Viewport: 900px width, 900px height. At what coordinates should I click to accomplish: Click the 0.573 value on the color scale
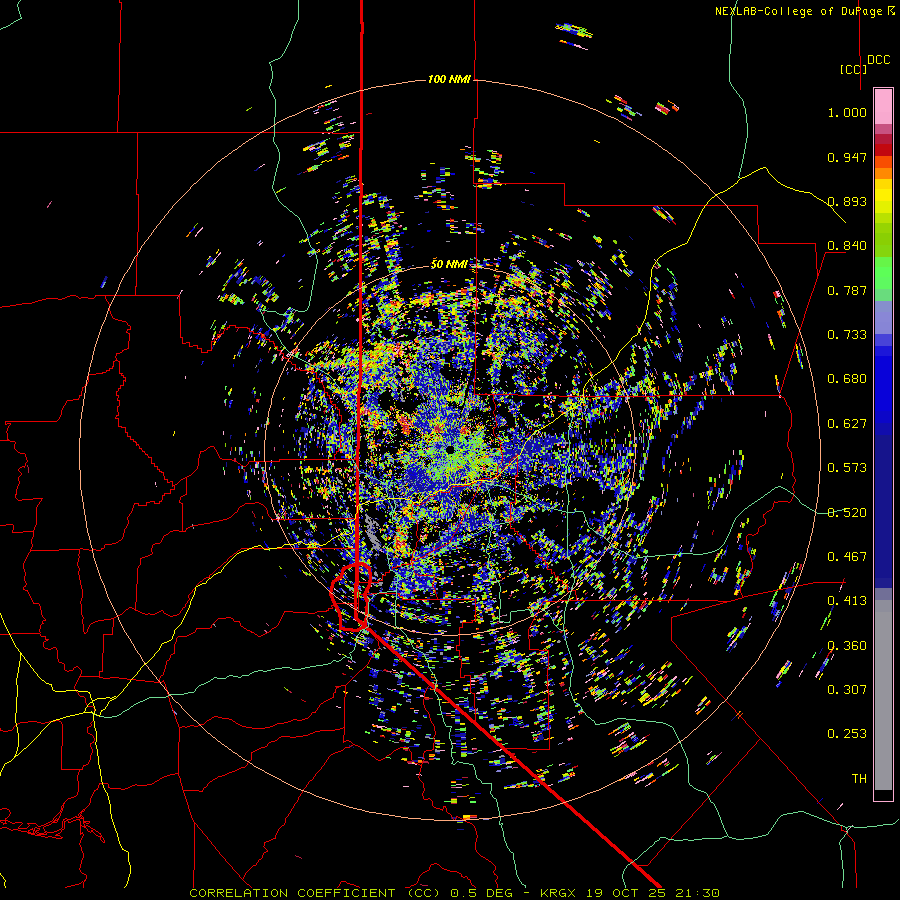point(847,468)
